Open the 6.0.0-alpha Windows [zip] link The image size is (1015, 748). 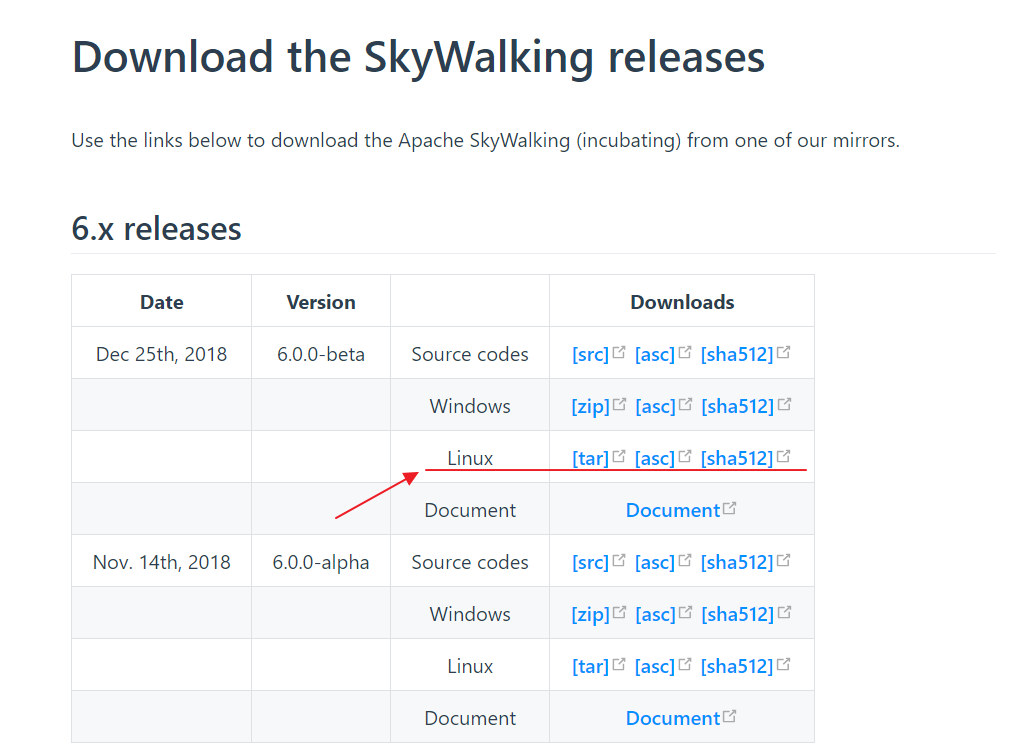tap(590, 614)
